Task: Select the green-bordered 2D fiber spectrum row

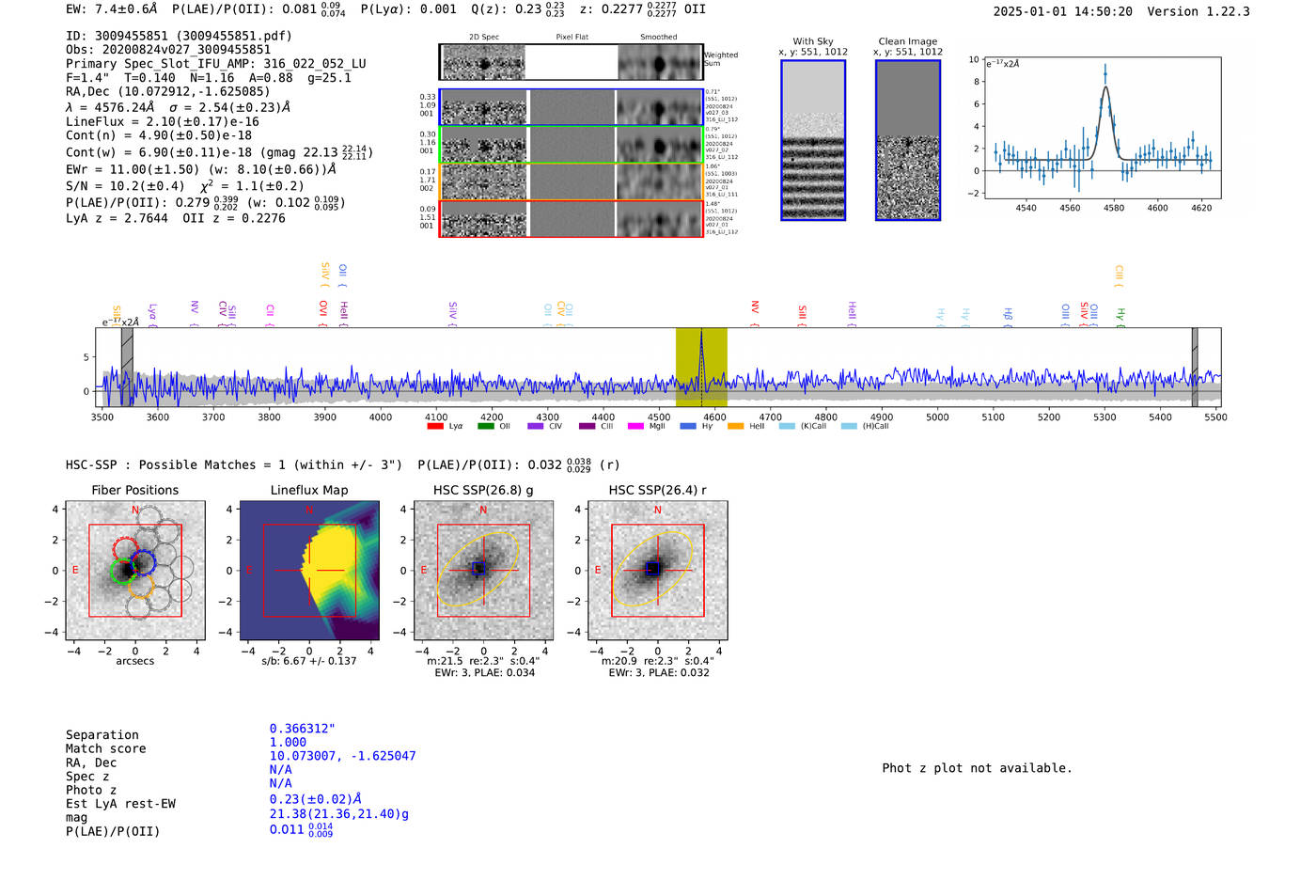Action: 572,145
